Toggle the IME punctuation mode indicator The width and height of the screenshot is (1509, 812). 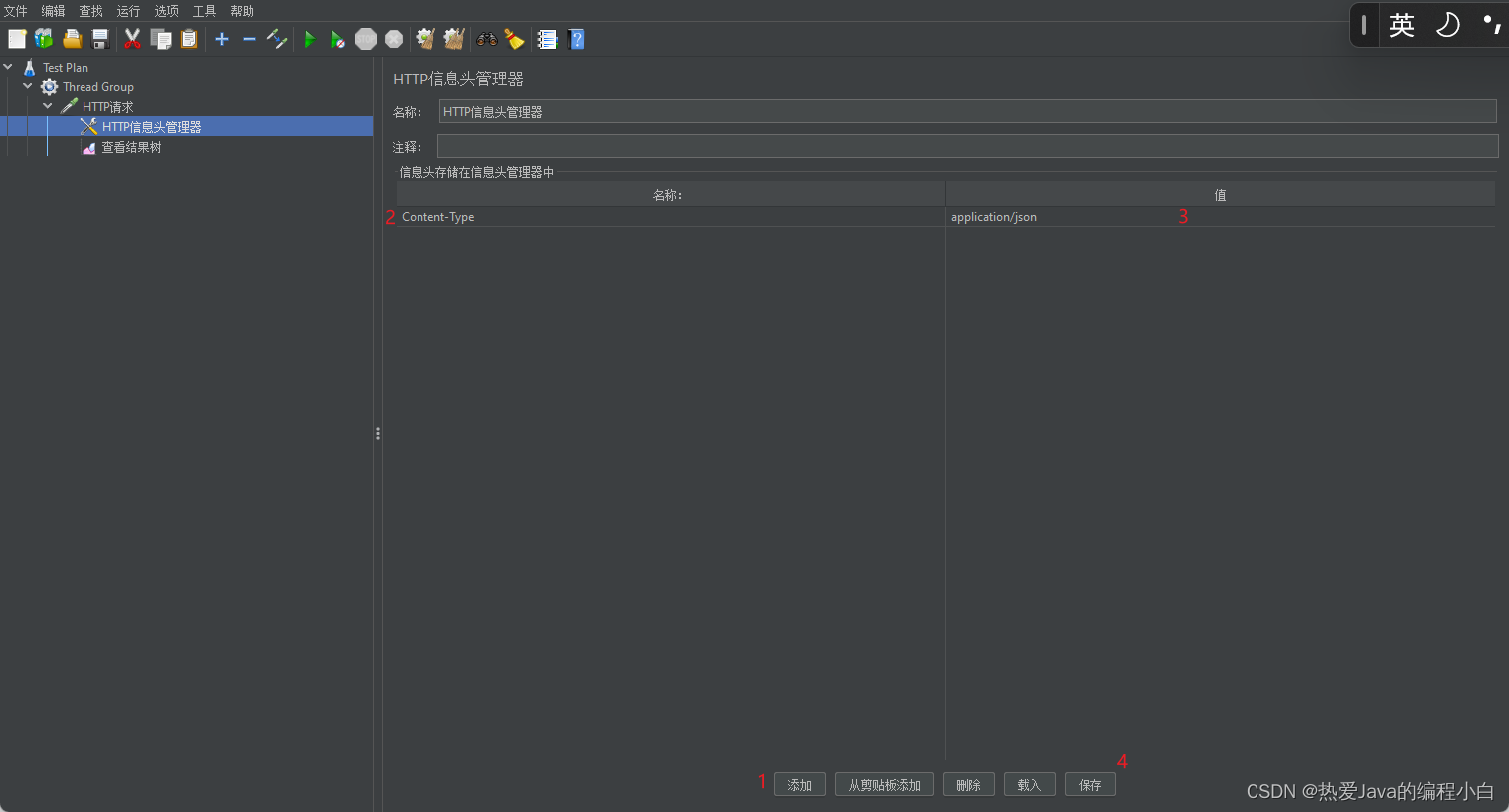1491,25
